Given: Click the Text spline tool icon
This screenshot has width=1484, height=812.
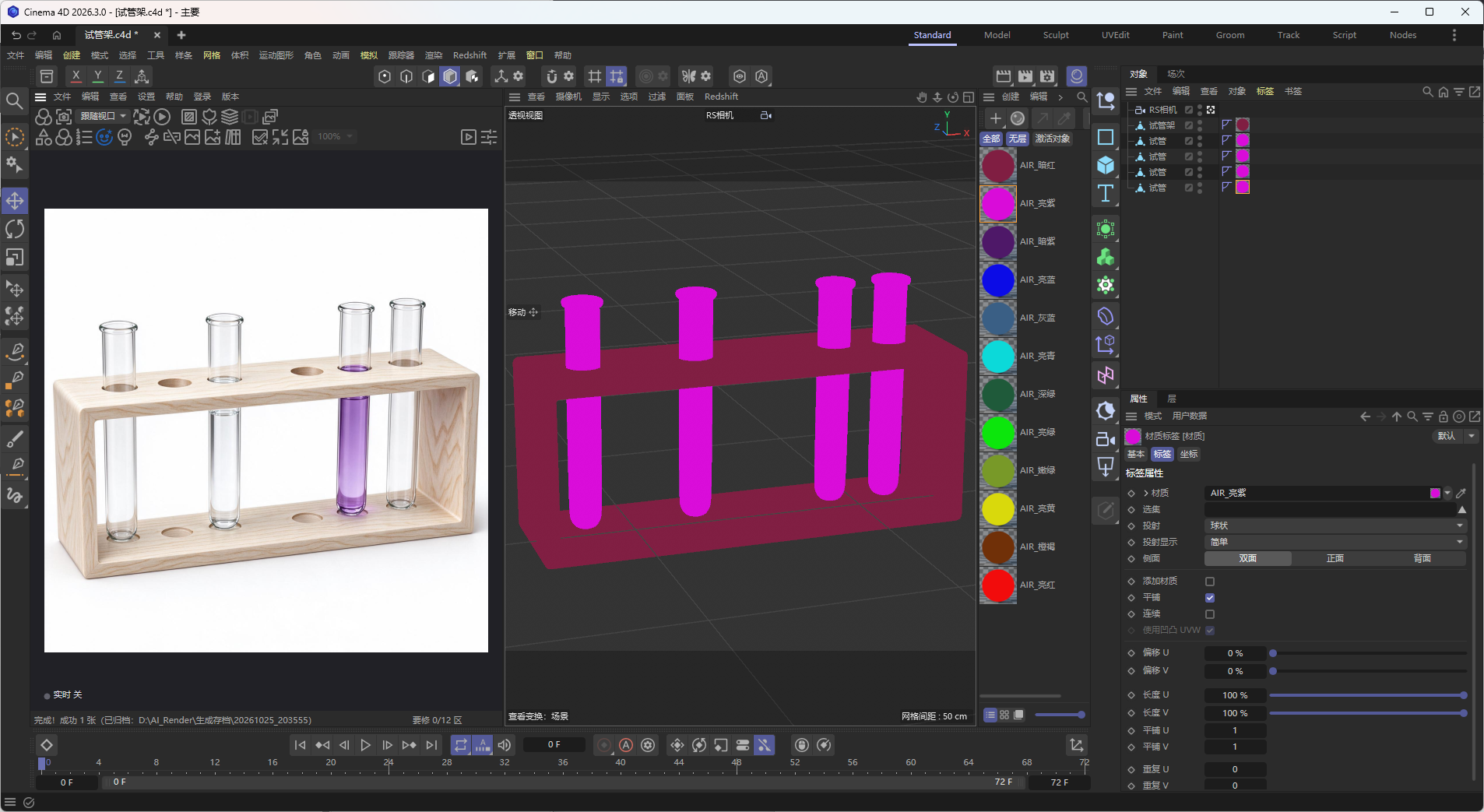Looking at the screenshot, I should pos(1105,193).
